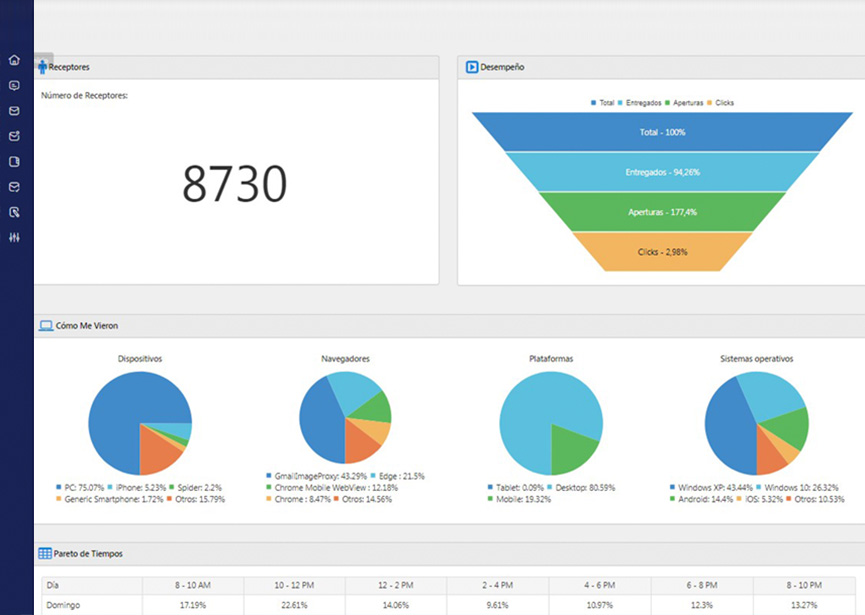The height and width of the screenshot is (615, 865).
Task: Click the document edit sidebar icon
Action: click(x=14, y=212)
